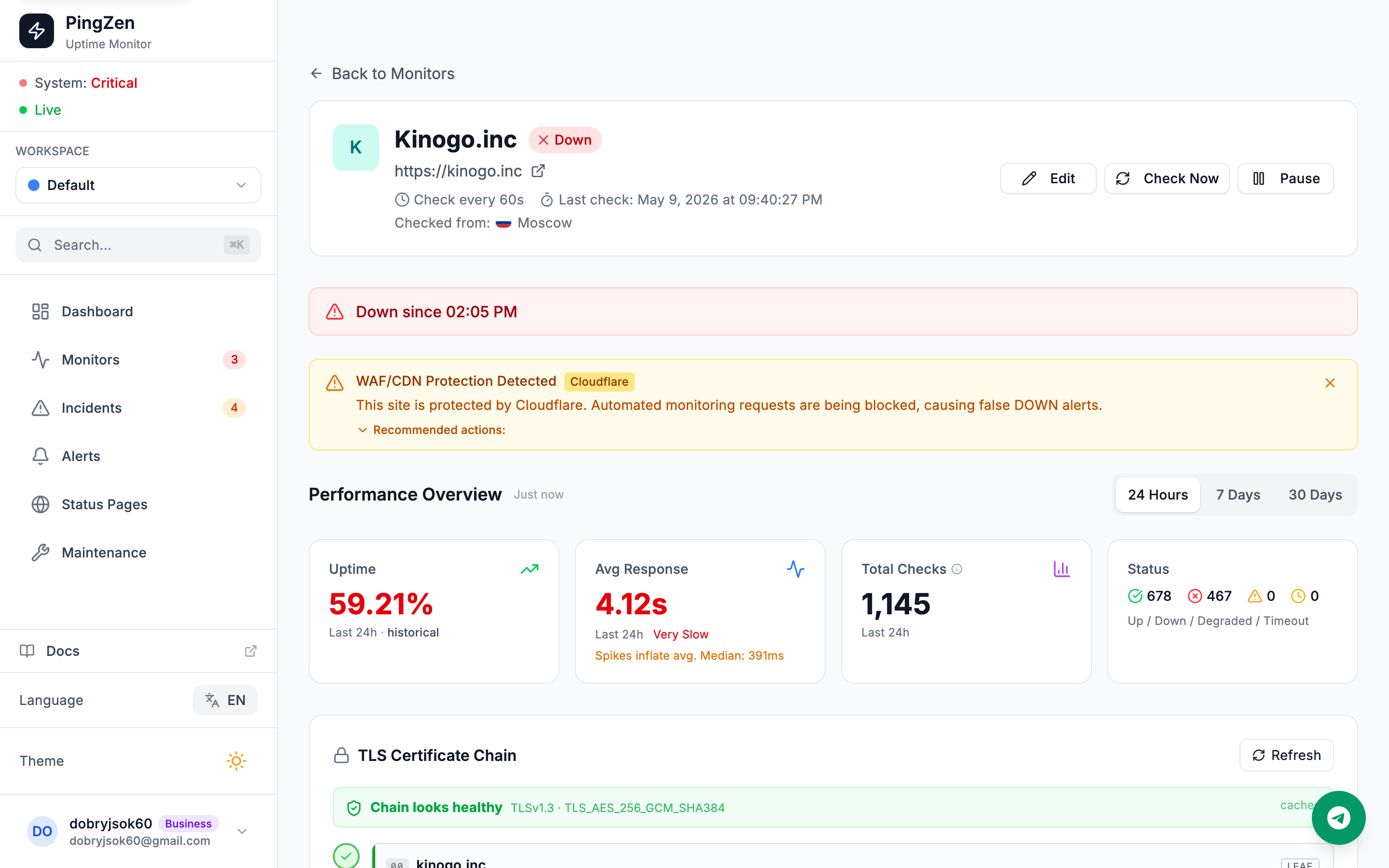Open the Docs link

138,651
